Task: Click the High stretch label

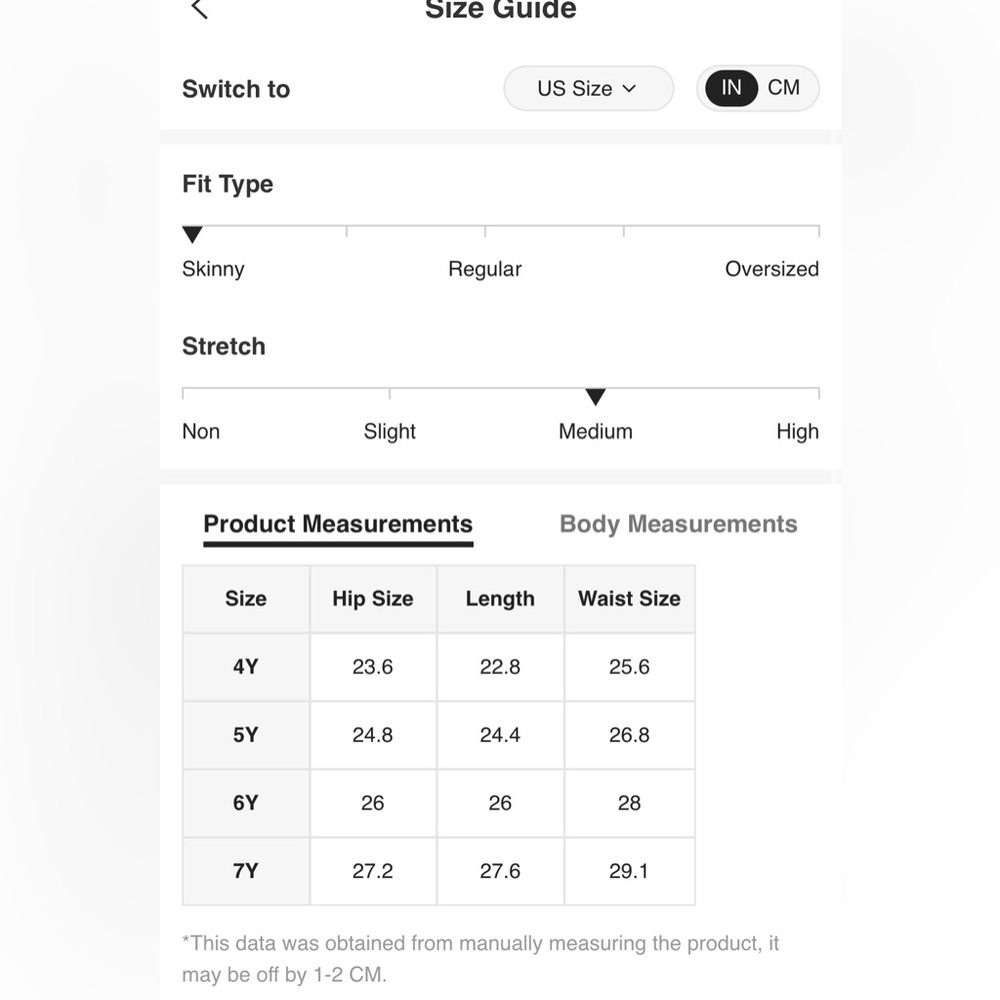Action: [x=797, y=432]
